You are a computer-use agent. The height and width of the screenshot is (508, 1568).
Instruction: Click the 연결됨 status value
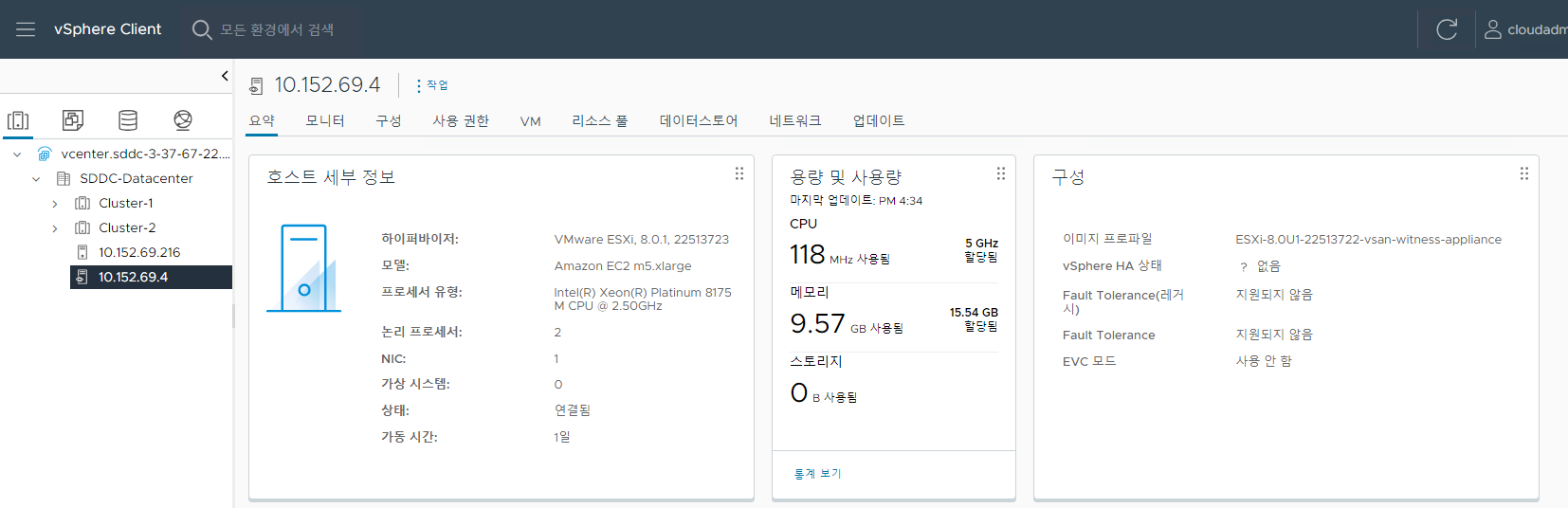pos(572,410)
